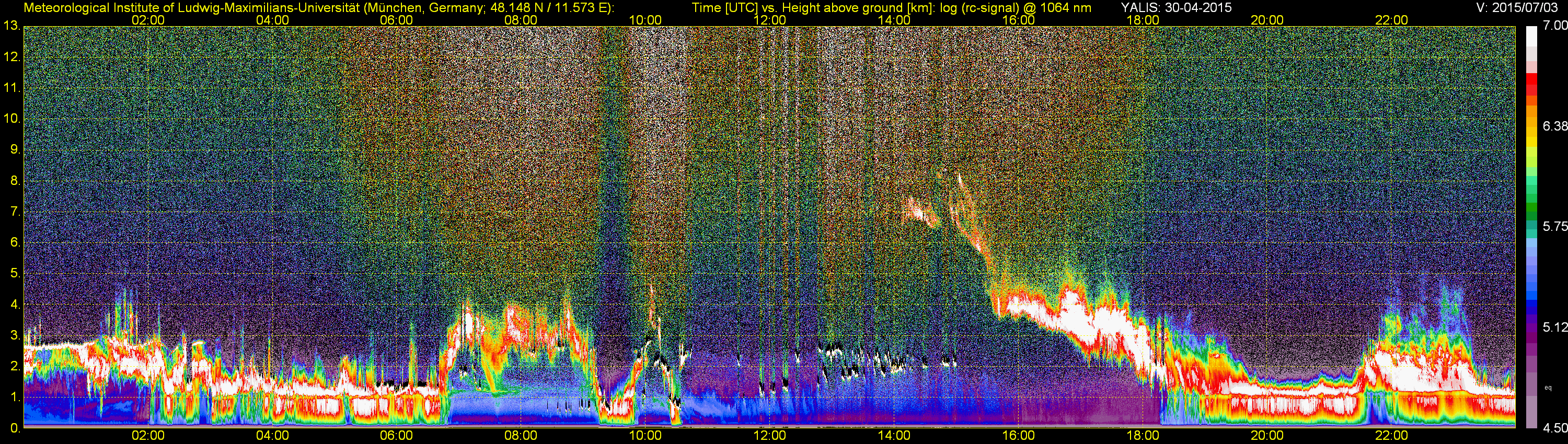
Task: Click the 20:00 label on the bottom time axis
Action: point(1267,436)
